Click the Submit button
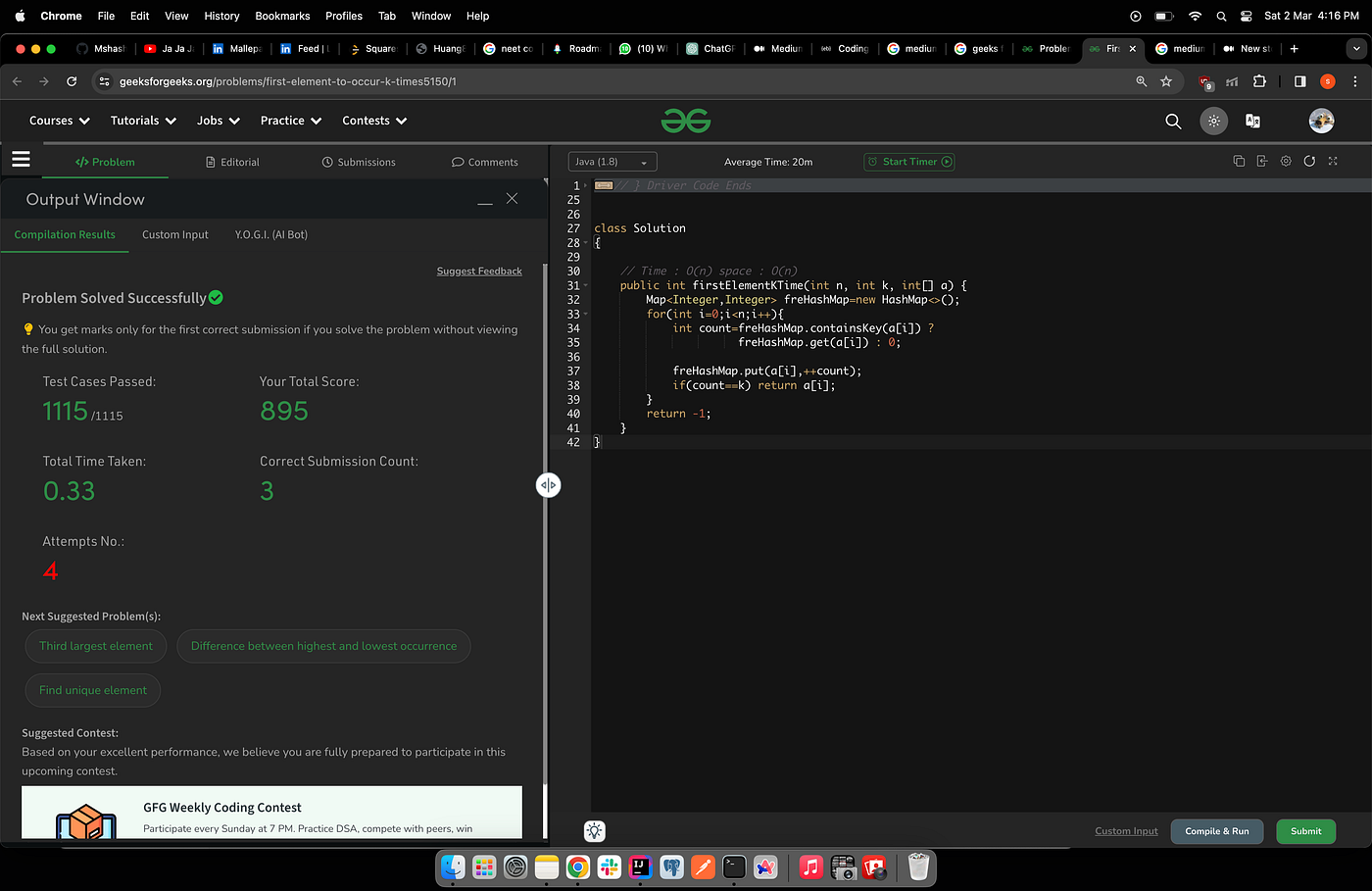 tap(1305, 831)
